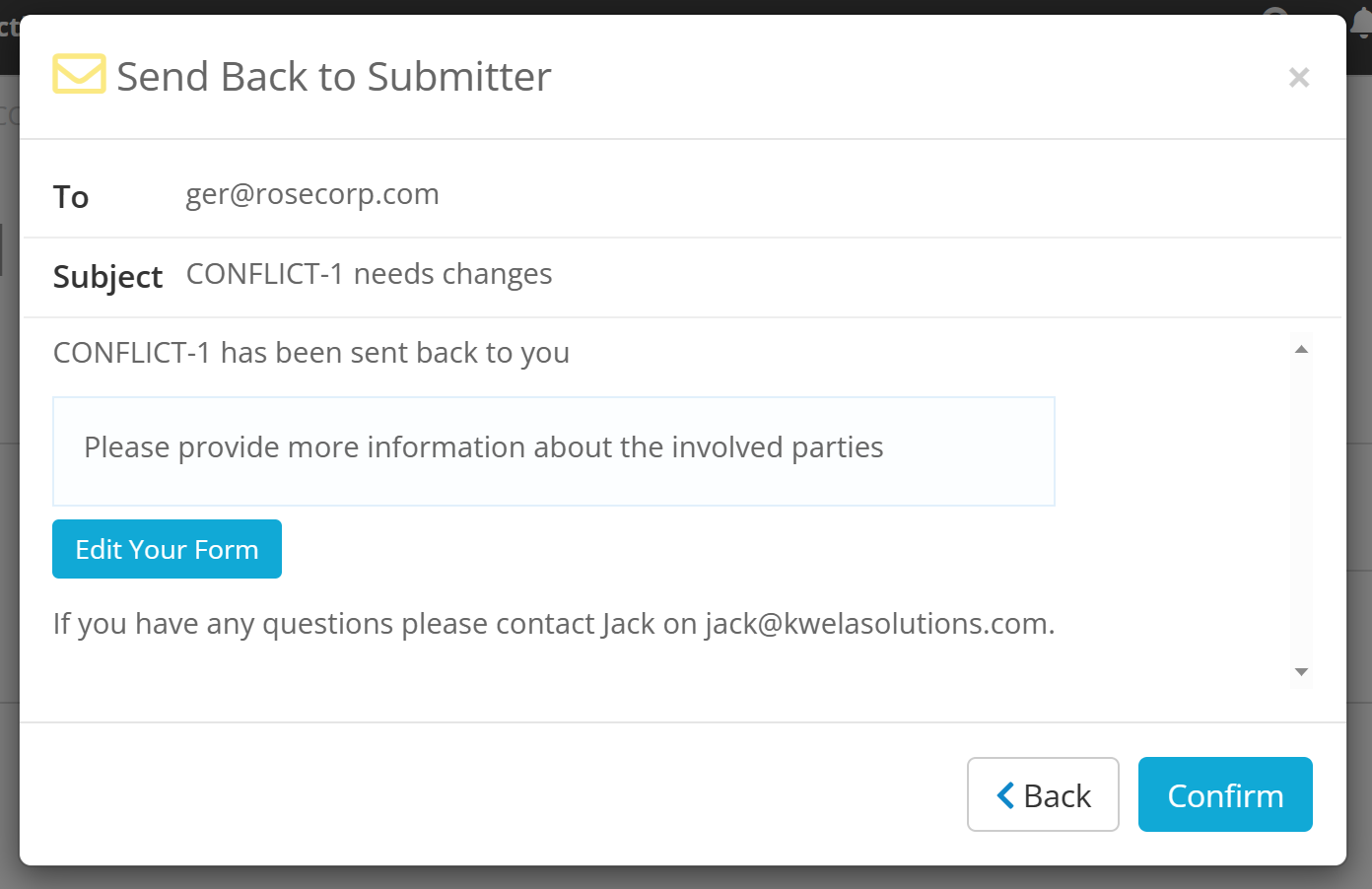Click the bold Subject label
The width and height of the screenshot is (1372, 889).
coord(107,277)
